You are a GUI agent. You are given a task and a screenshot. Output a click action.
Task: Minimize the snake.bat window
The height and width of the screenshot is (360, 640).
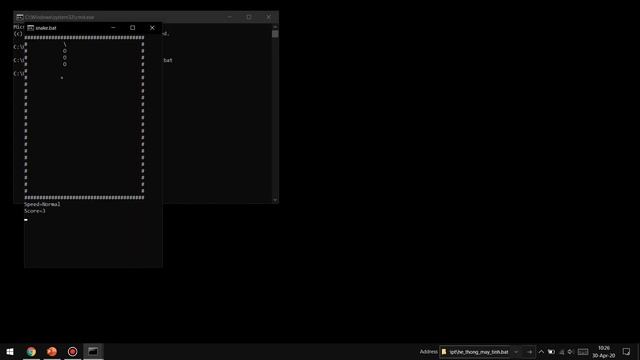[x=113, y=28]
